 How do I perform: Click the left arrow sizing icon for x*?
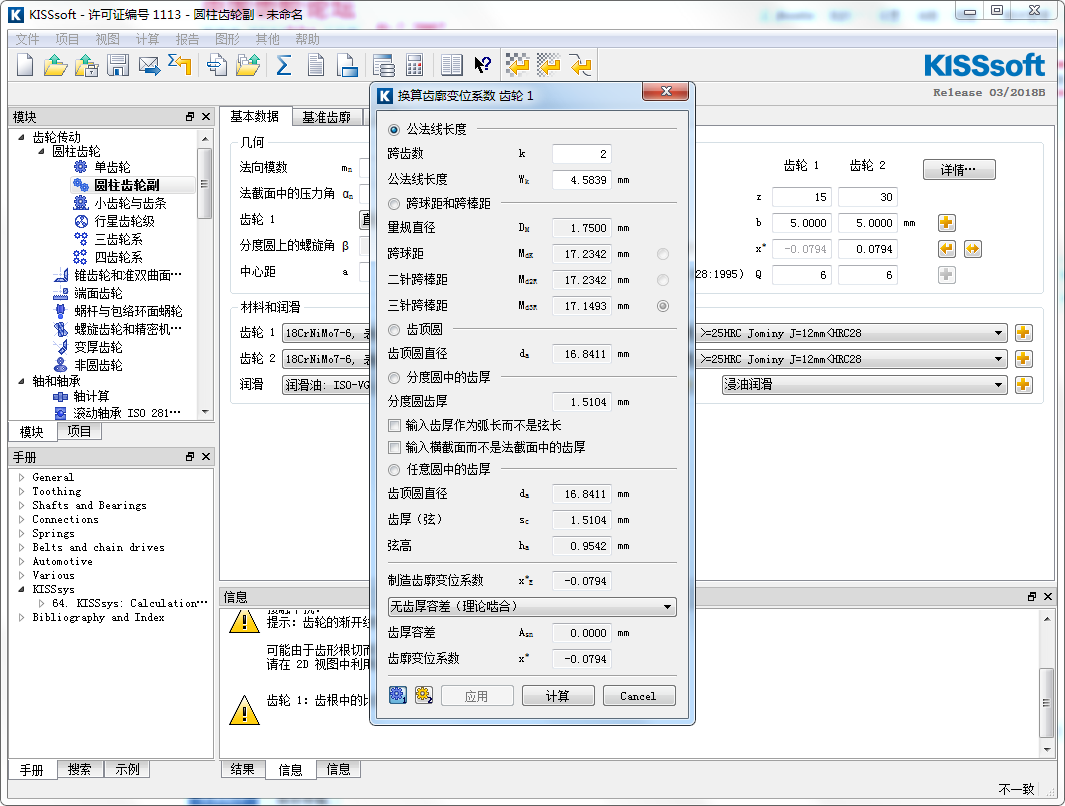coord(946,249)
